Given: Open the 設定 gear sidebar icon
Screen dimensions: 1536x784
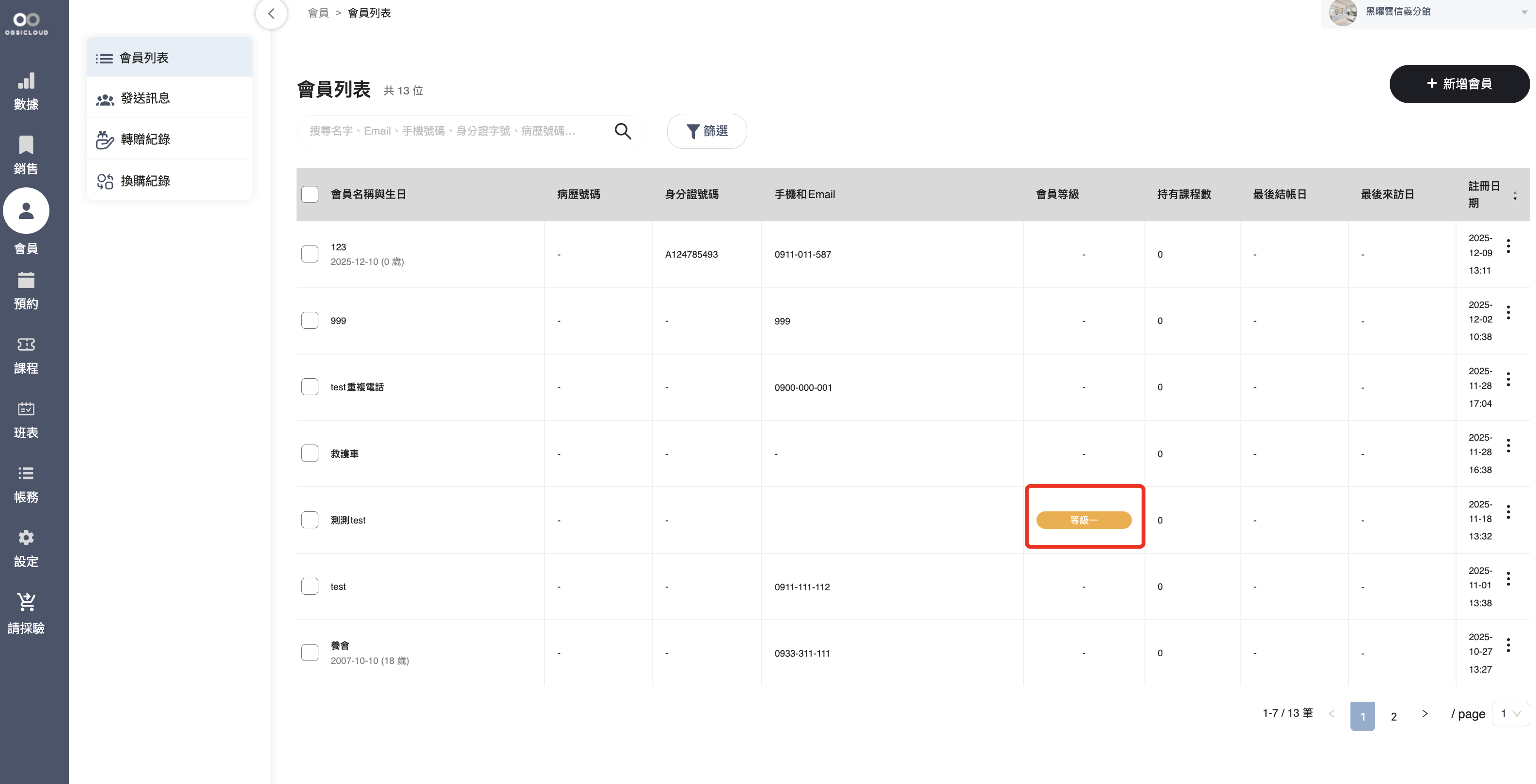Looking at the screenshot, I should (26, 538).
